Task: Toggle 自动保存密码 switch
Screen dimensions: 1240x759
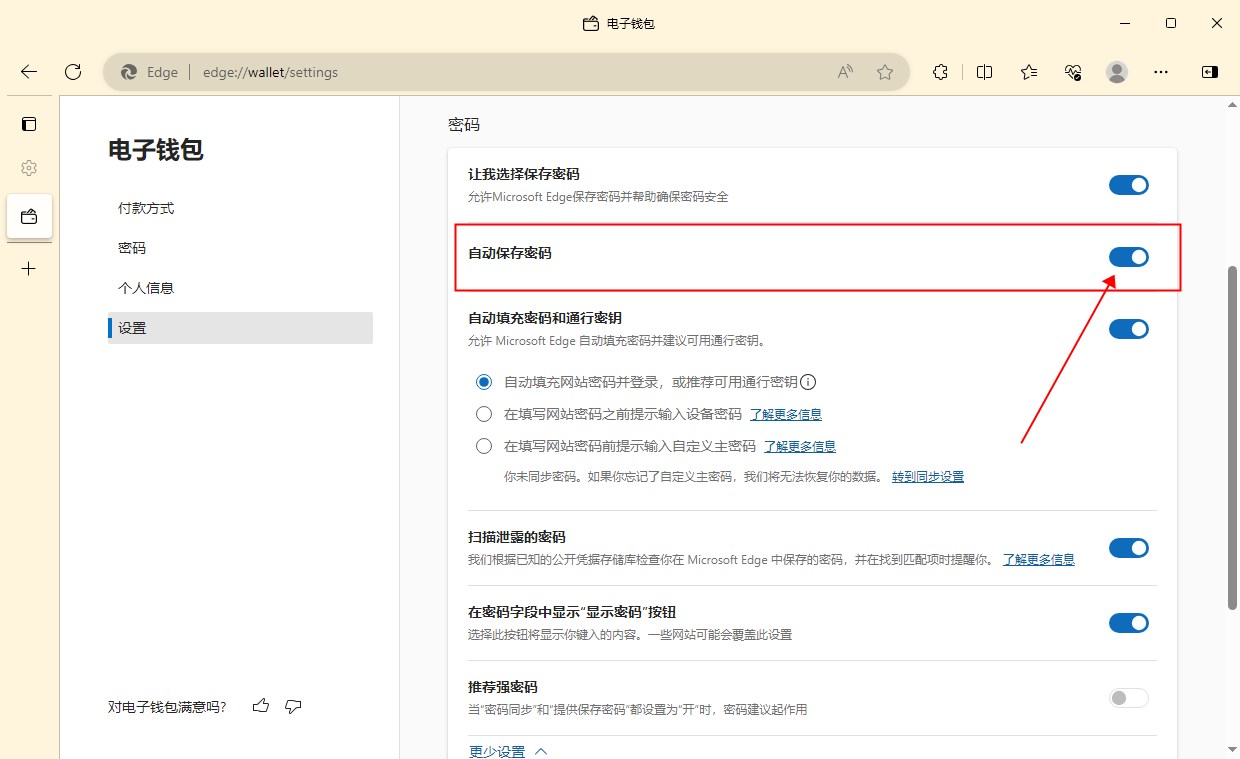Action: 1129,257
